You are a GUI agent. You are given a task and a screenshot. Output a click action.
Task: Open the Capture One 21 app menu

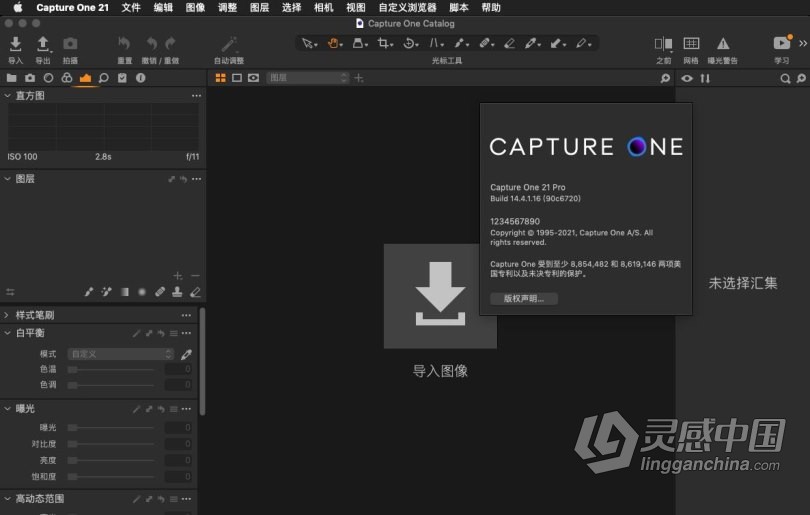click(x=72, y=7)
